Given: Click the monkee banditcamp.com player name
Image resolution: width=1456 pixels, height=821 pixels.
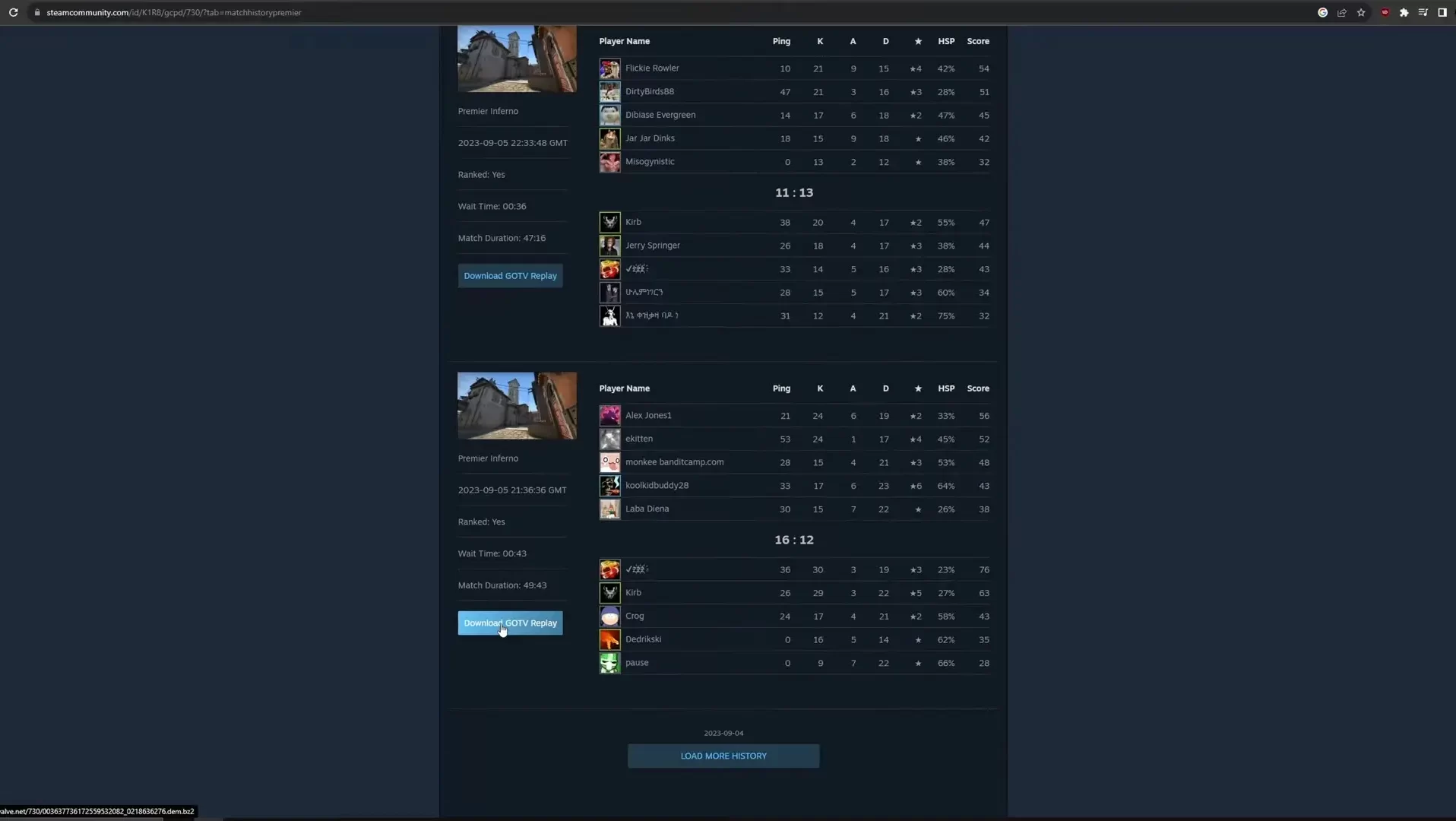Looking at the screenshot, I should (x=674, y=462).
